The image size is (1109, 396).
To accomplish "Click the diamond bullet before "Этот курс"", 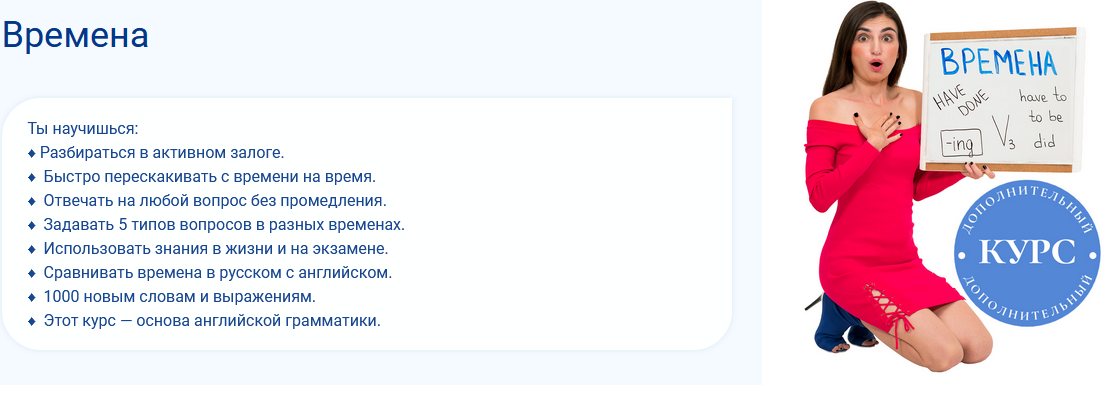I will click(x=31, y=321).
